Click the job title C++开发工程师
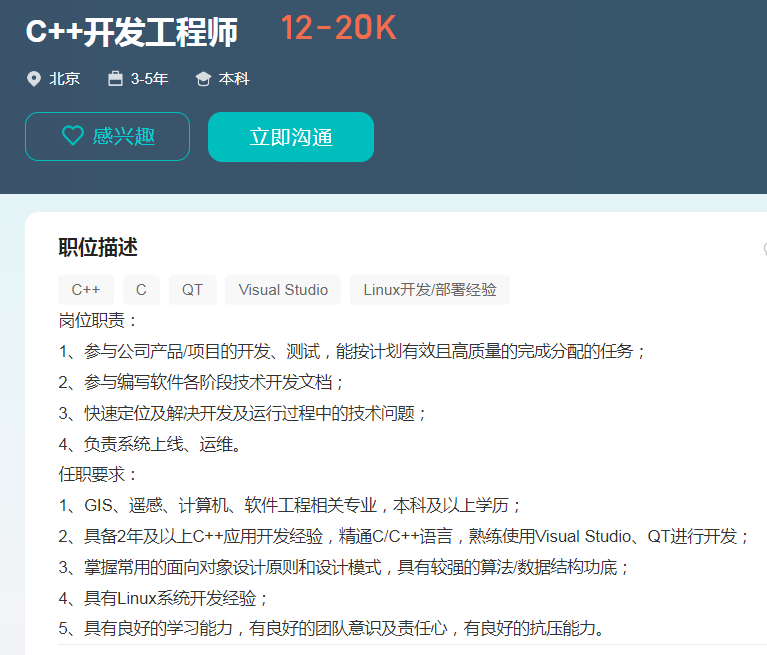Image resolution: width=767 pixels, height=655 pixels. click(x=132, y=32)
